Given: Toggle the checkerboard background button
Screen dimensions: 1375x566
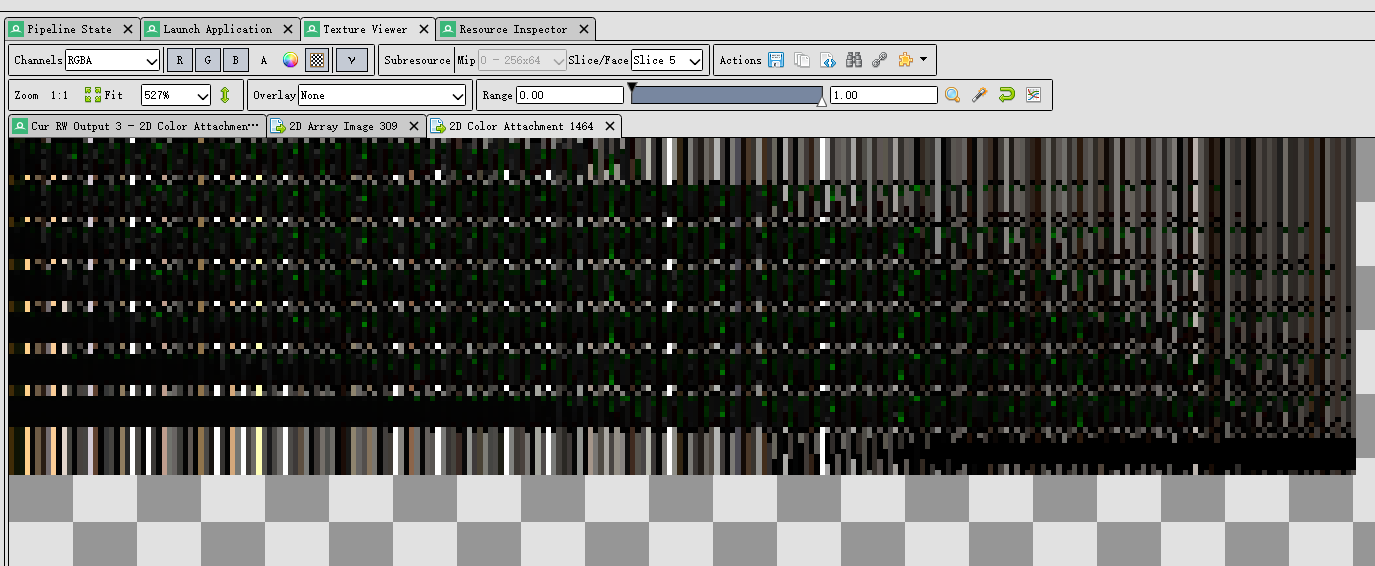Looking at the screenshot, I should tap(317, 60).
